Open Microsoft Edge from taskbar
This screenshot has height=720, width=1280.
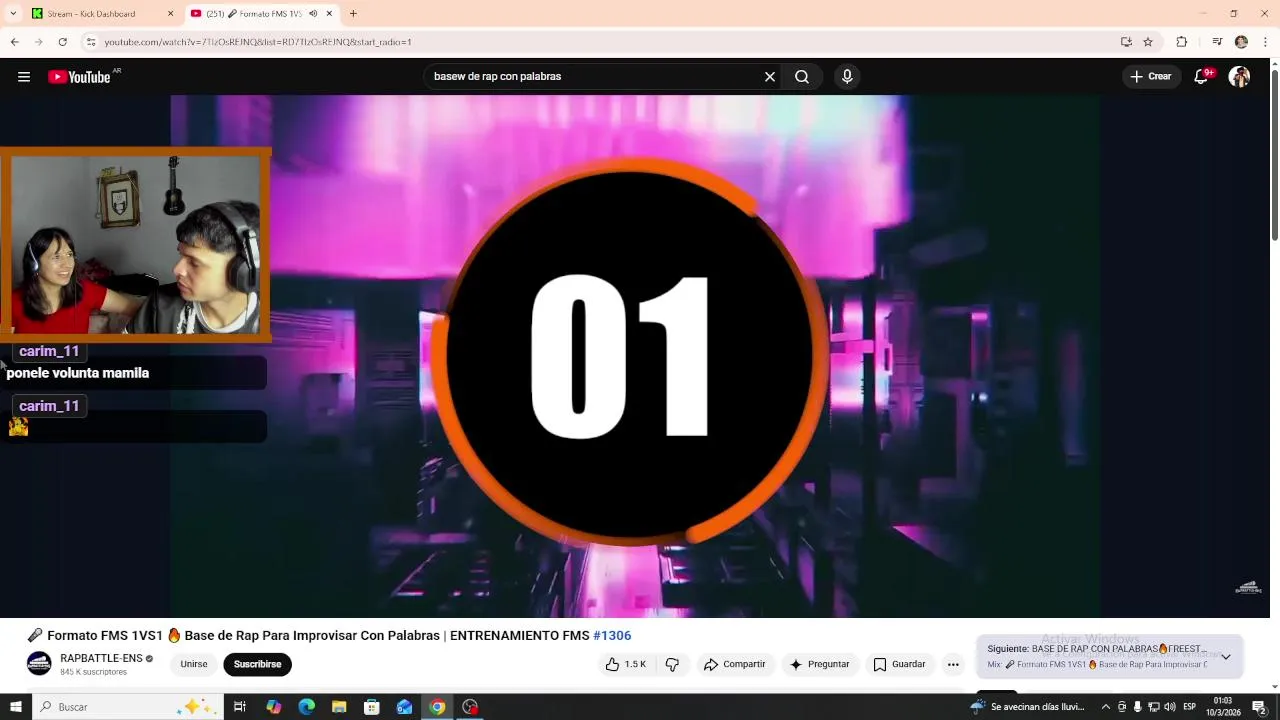pos(307,707)
